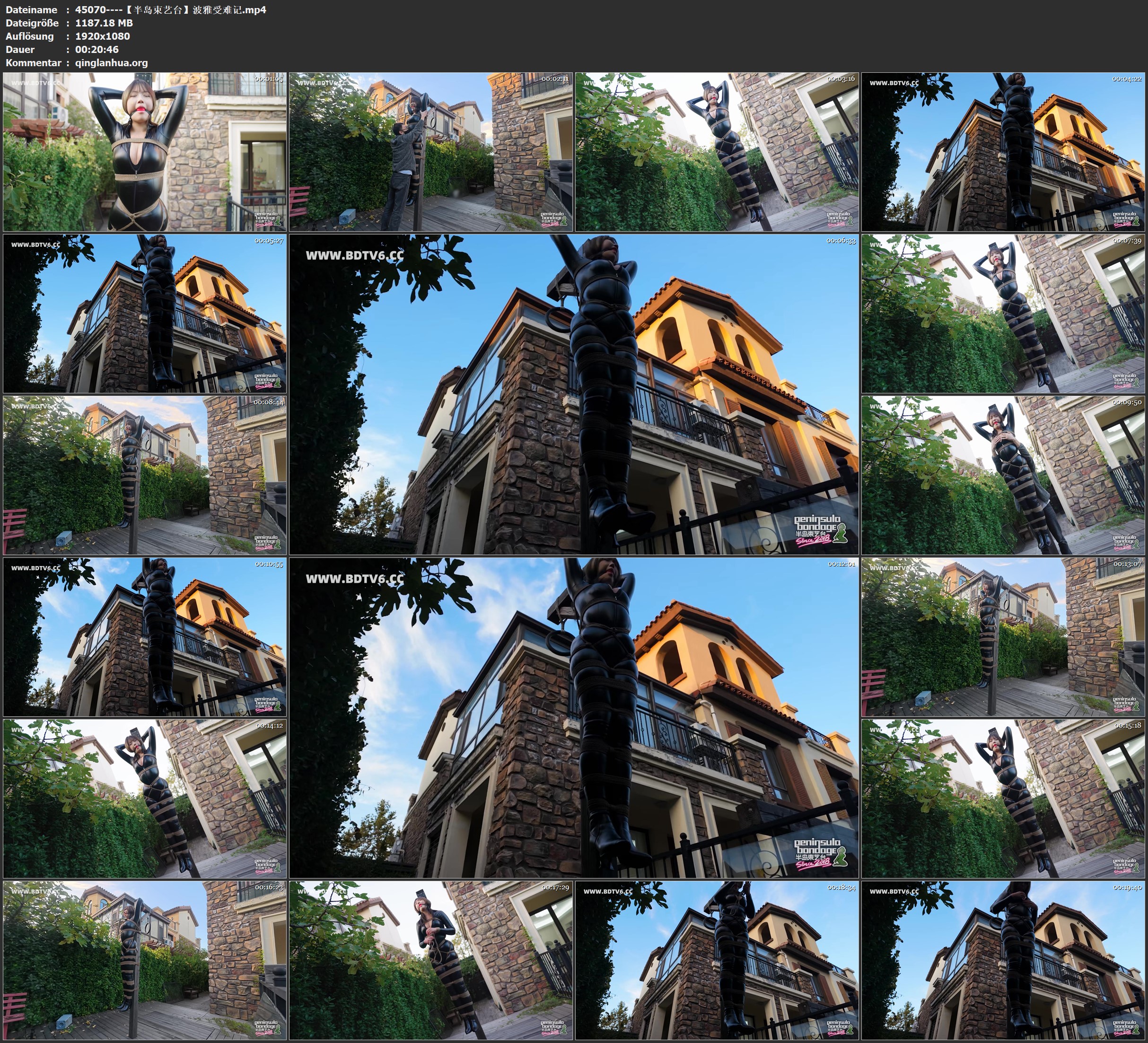The height and width of the screenshot is (1043, 1148).
Task: Open the thumbnail at 00:16:23
Action: pos(145,960)
